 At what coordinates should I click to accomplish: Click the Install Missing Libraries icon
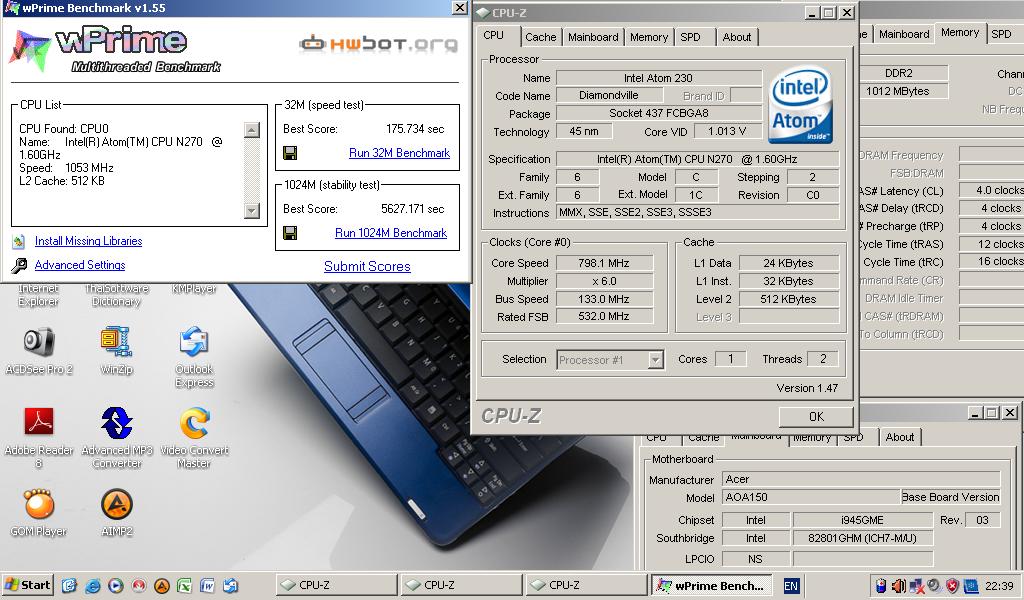[x=19, y=242]
